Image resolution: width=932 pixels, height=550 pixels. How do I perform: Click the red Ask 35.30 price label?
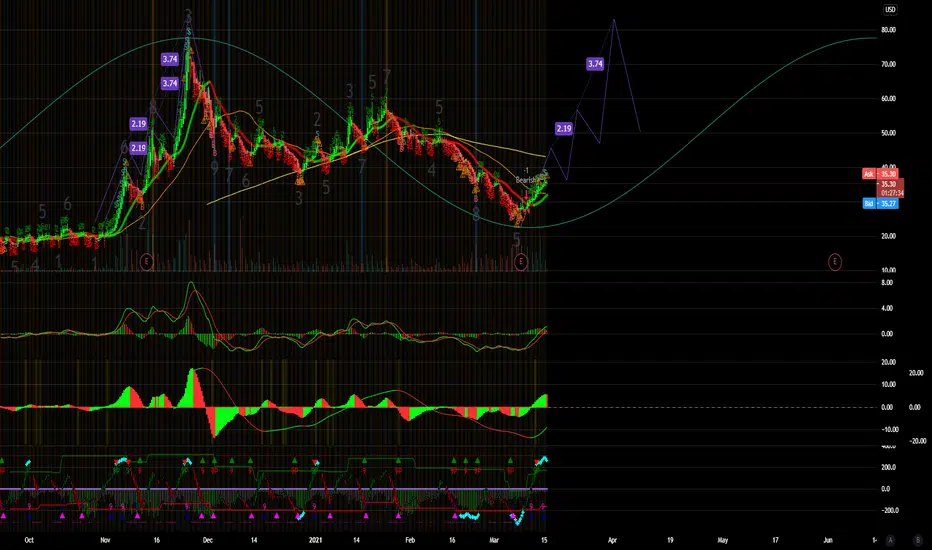pos(880,174)
